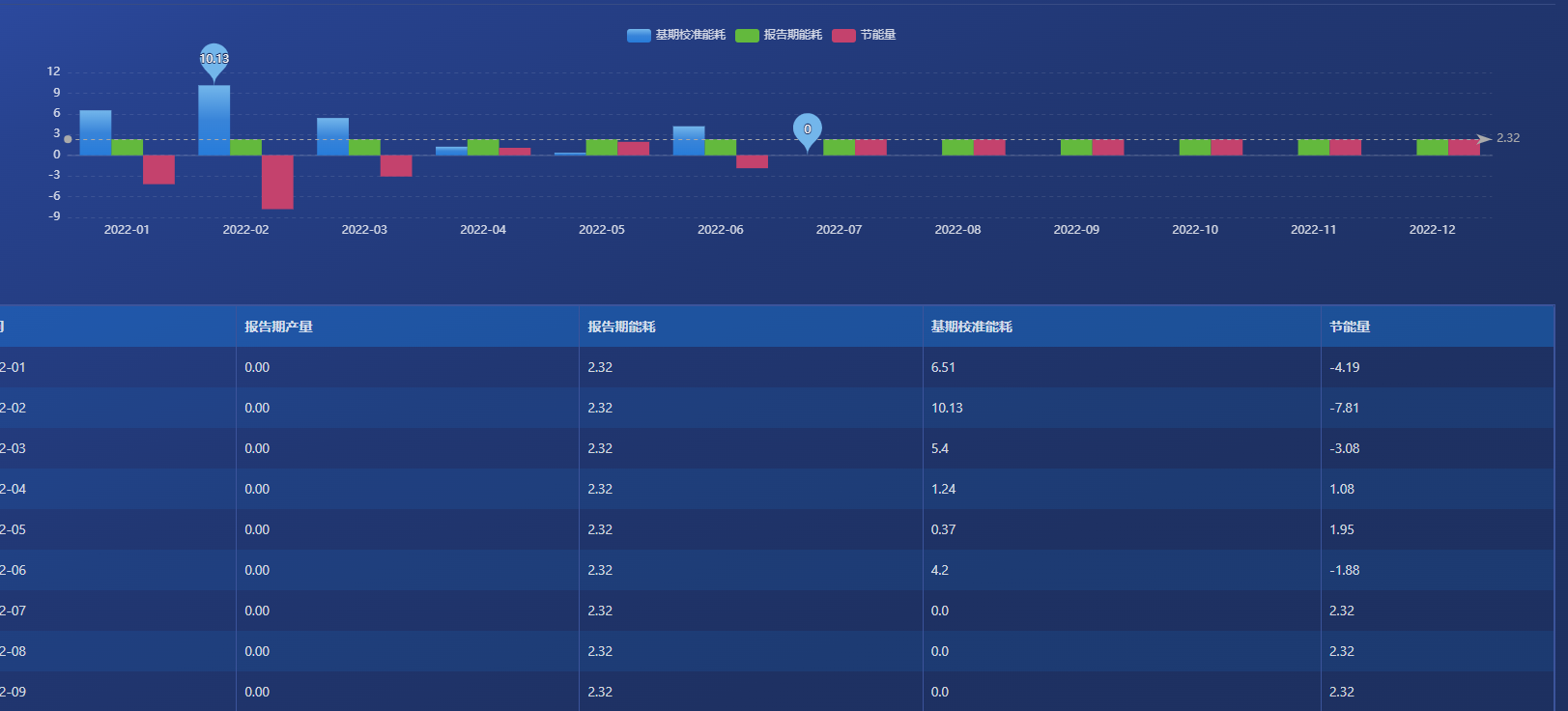Click the 2022-10 x-axis label
The image size is (1568, 711).
(1195, 230)
